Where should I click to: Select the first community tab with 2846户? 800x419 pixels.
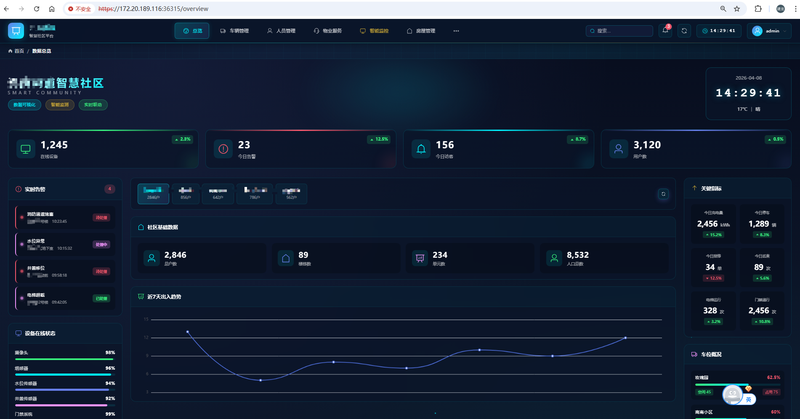coord(153,193)
